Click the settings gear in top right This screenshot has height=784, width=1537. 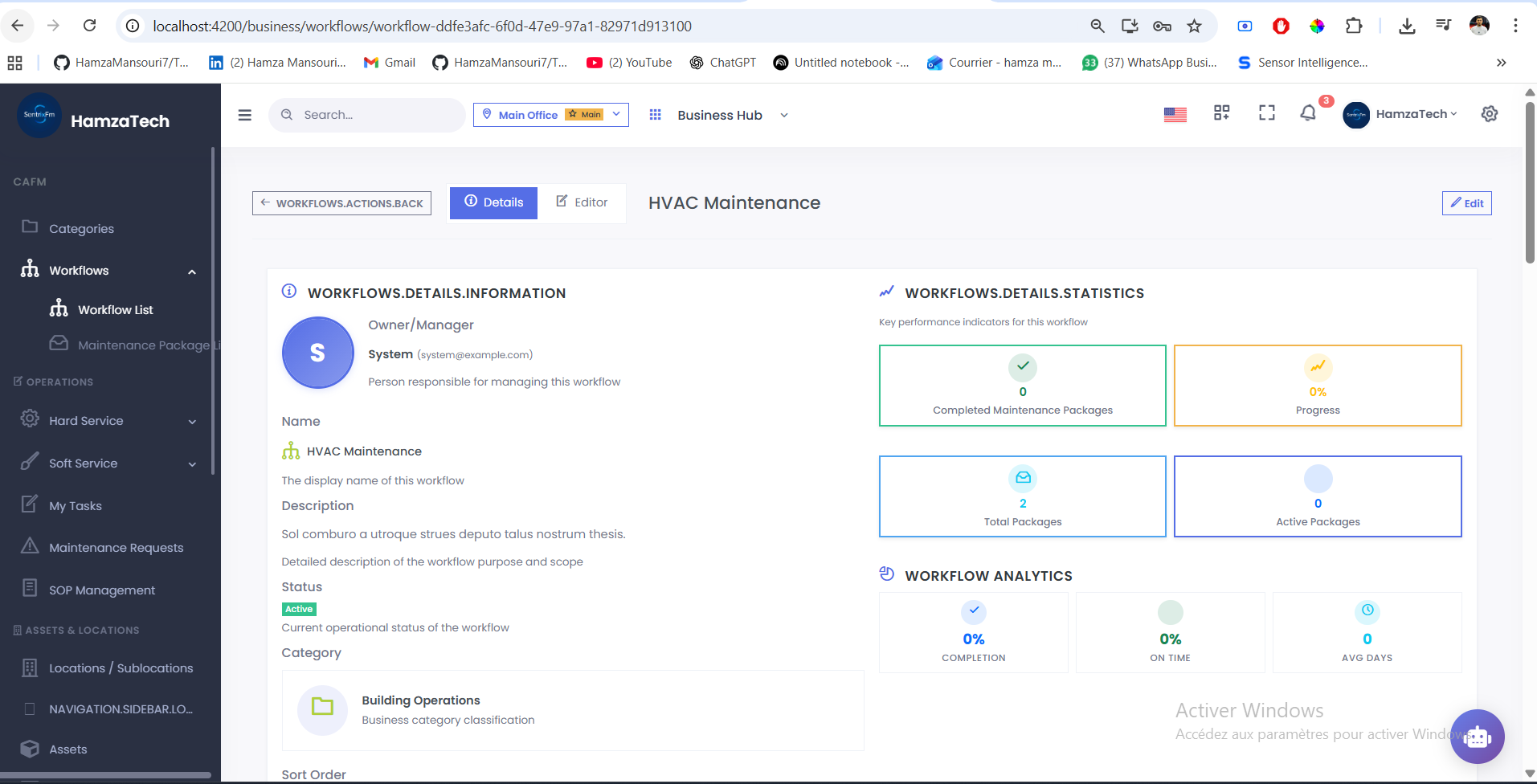point(1489,113)
